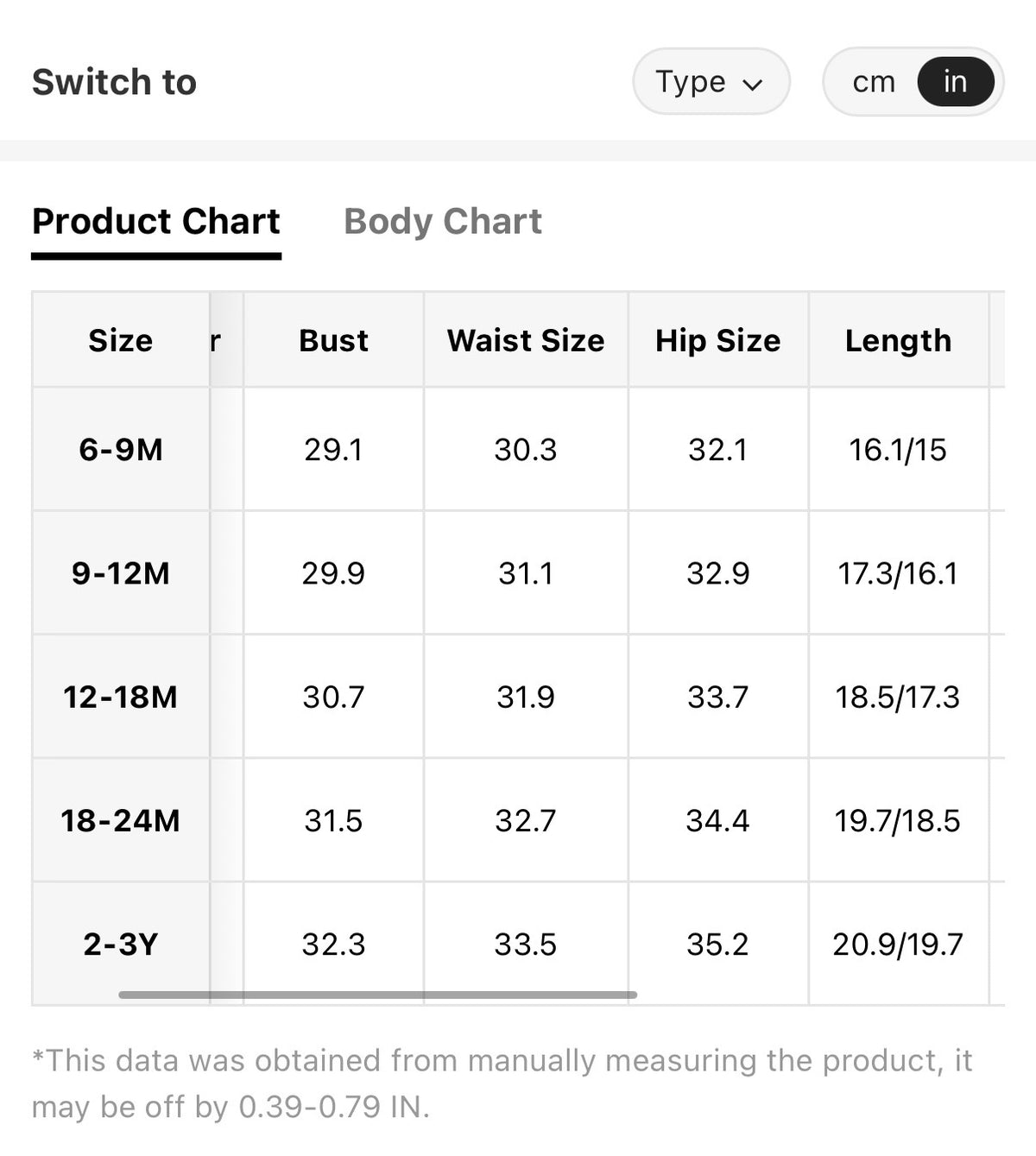The height and width of the screenshot is (1156, 1036).
Task: Click the Switch to label
Action: coord(115,82)
